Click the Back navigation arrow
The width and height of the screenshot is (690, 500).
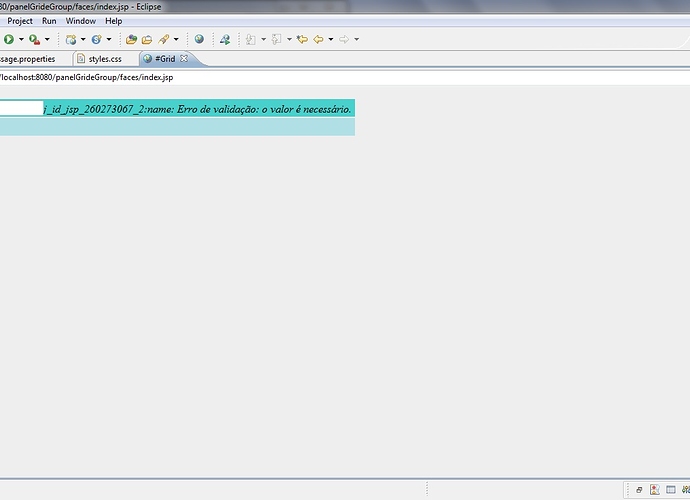point(319,40)
